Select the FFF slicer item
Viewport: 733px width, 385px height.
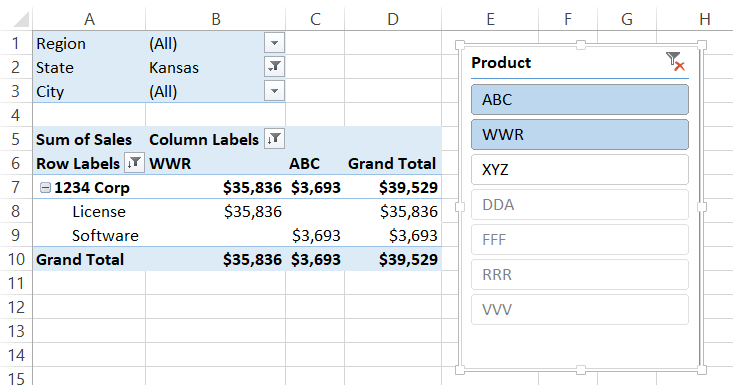click(x=580, y=240)
